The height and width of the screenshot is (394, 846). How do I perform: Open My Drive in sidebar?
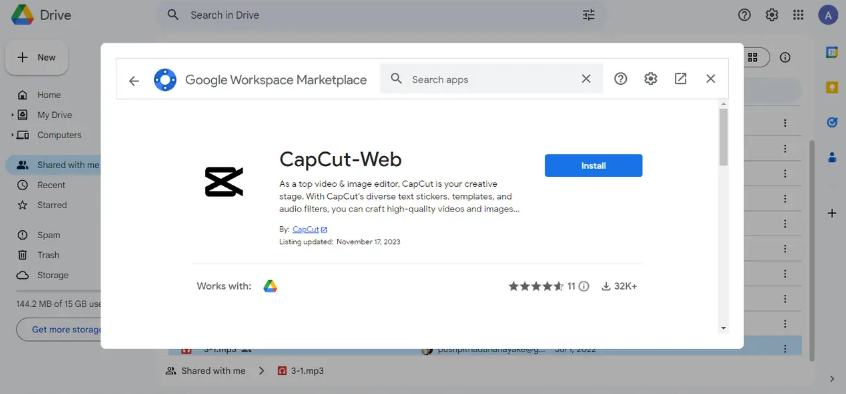click(54, 115)
